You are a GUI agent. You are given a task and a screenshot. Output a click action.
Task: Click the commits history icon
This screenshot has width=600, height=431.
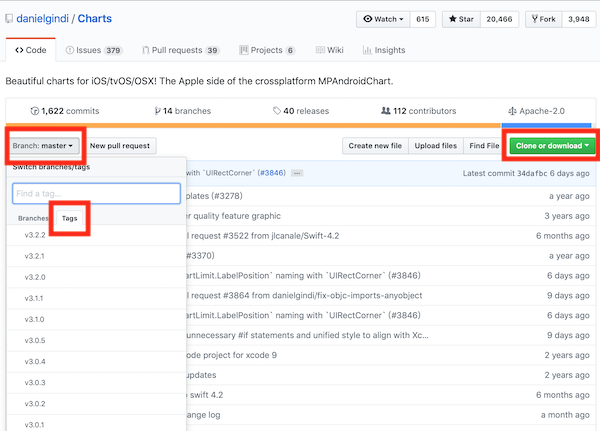tap(34, 110)
